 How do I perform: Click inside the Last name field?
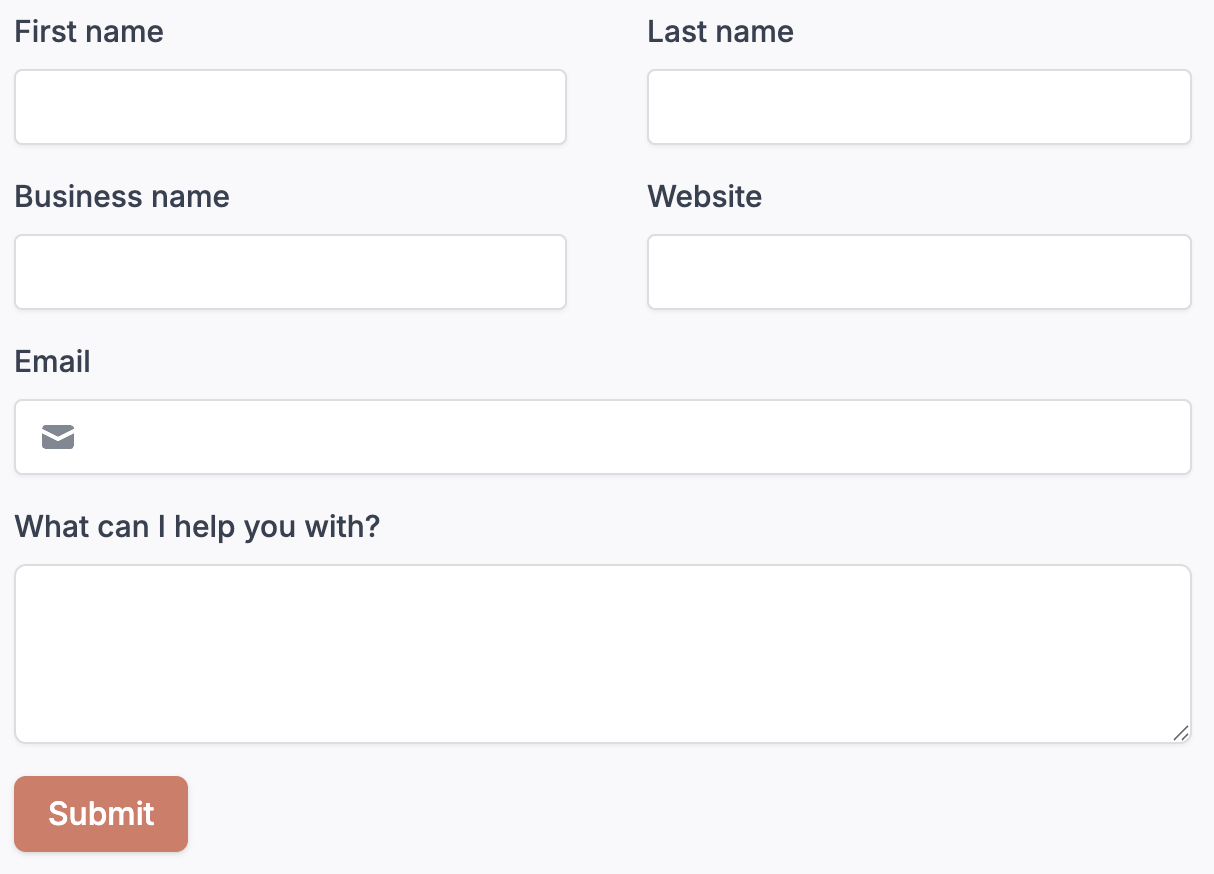[919, 107]
